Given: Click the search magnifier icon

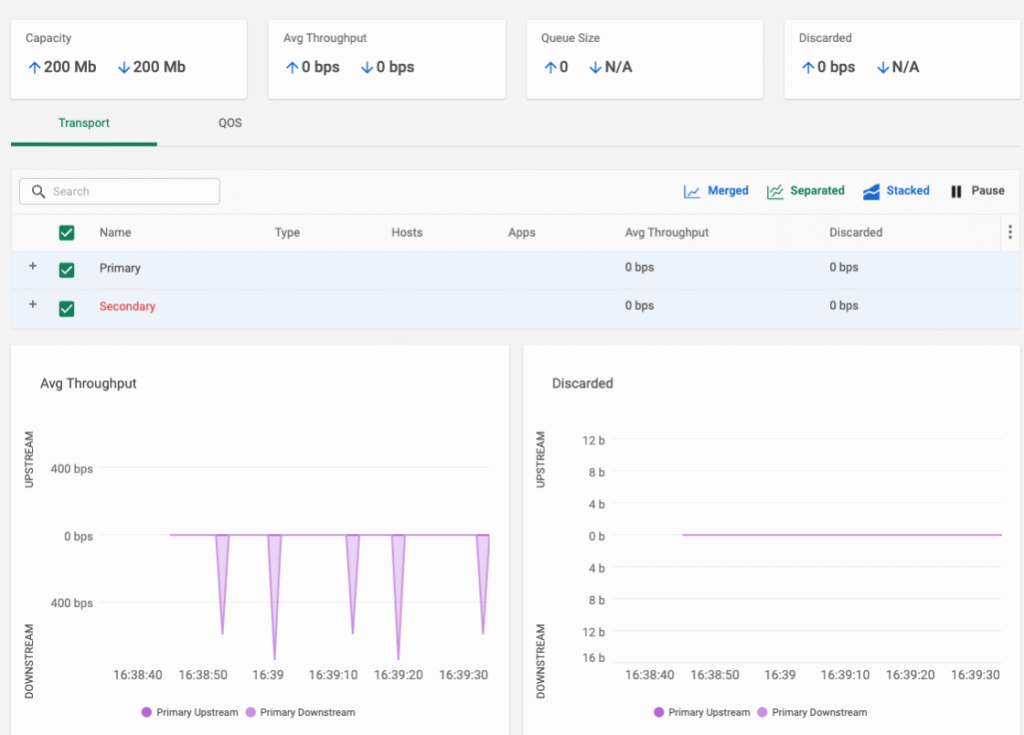Looking at the screenshot, I should (38, 191).
